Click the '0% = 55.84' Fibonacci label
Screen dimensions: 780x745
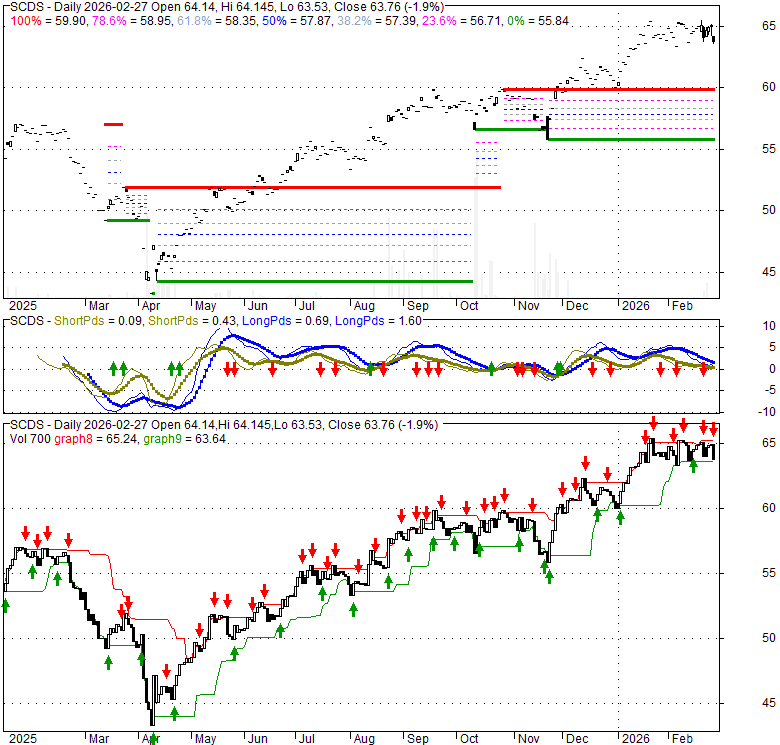pyautogui.click(x=537, y=21)
